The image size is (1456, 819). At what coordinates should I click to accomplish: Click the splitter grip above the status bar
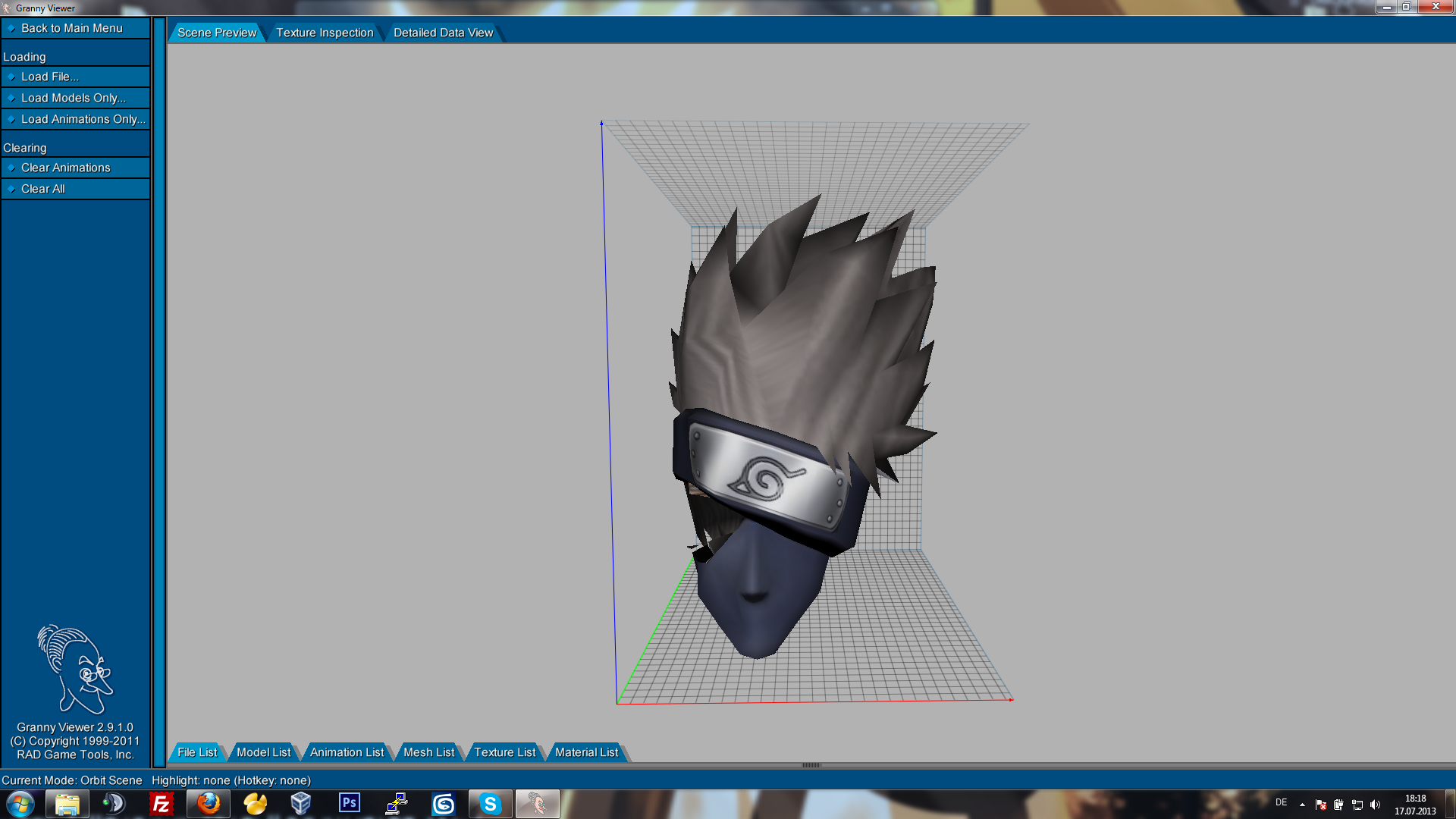point(811,765)
